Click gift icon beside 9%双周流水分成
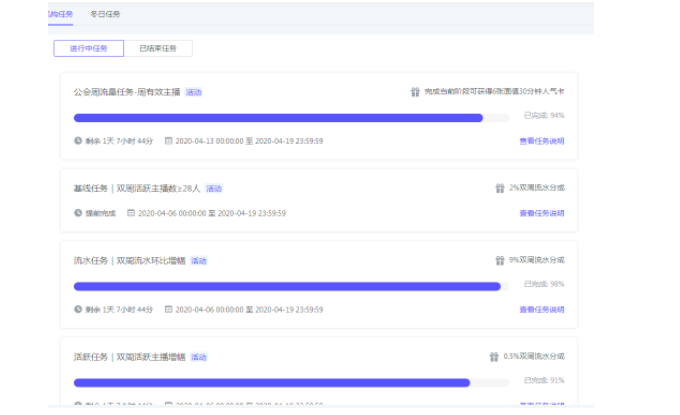This screenshot has width=680, height=415. pos(499,261)
